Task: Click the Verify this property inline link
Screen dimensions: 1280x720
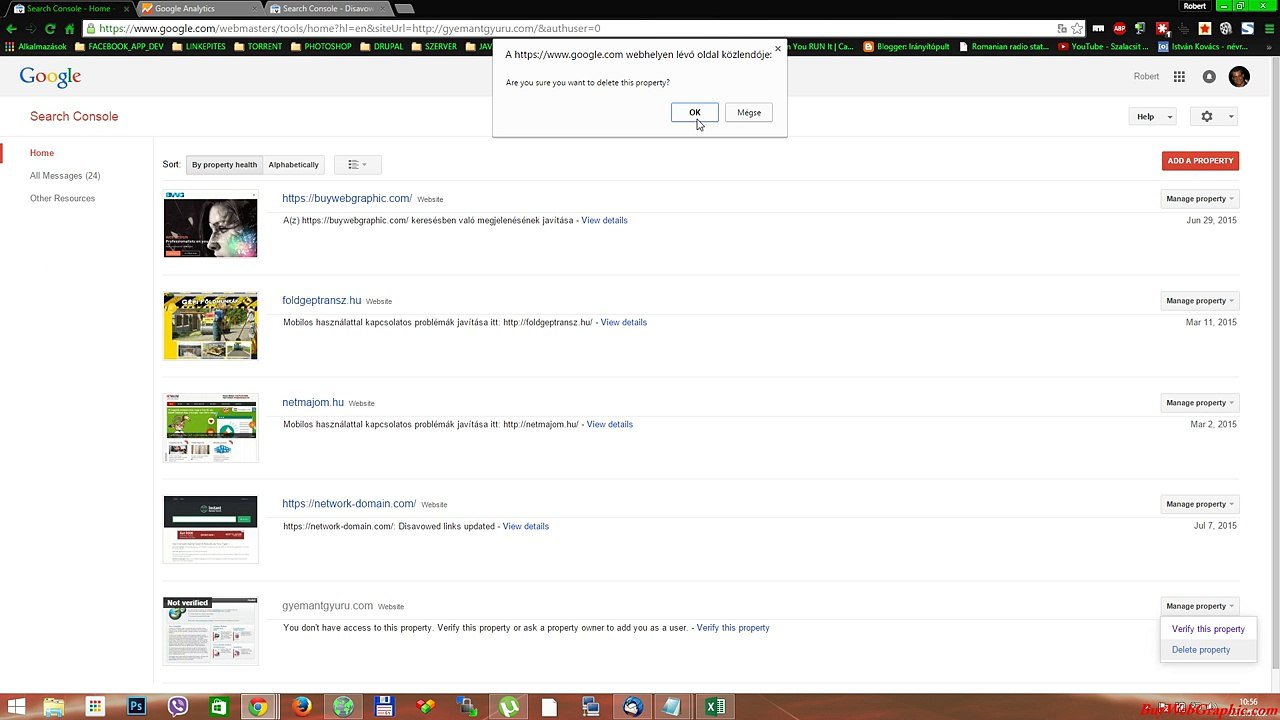Action: tap(733, 628)
